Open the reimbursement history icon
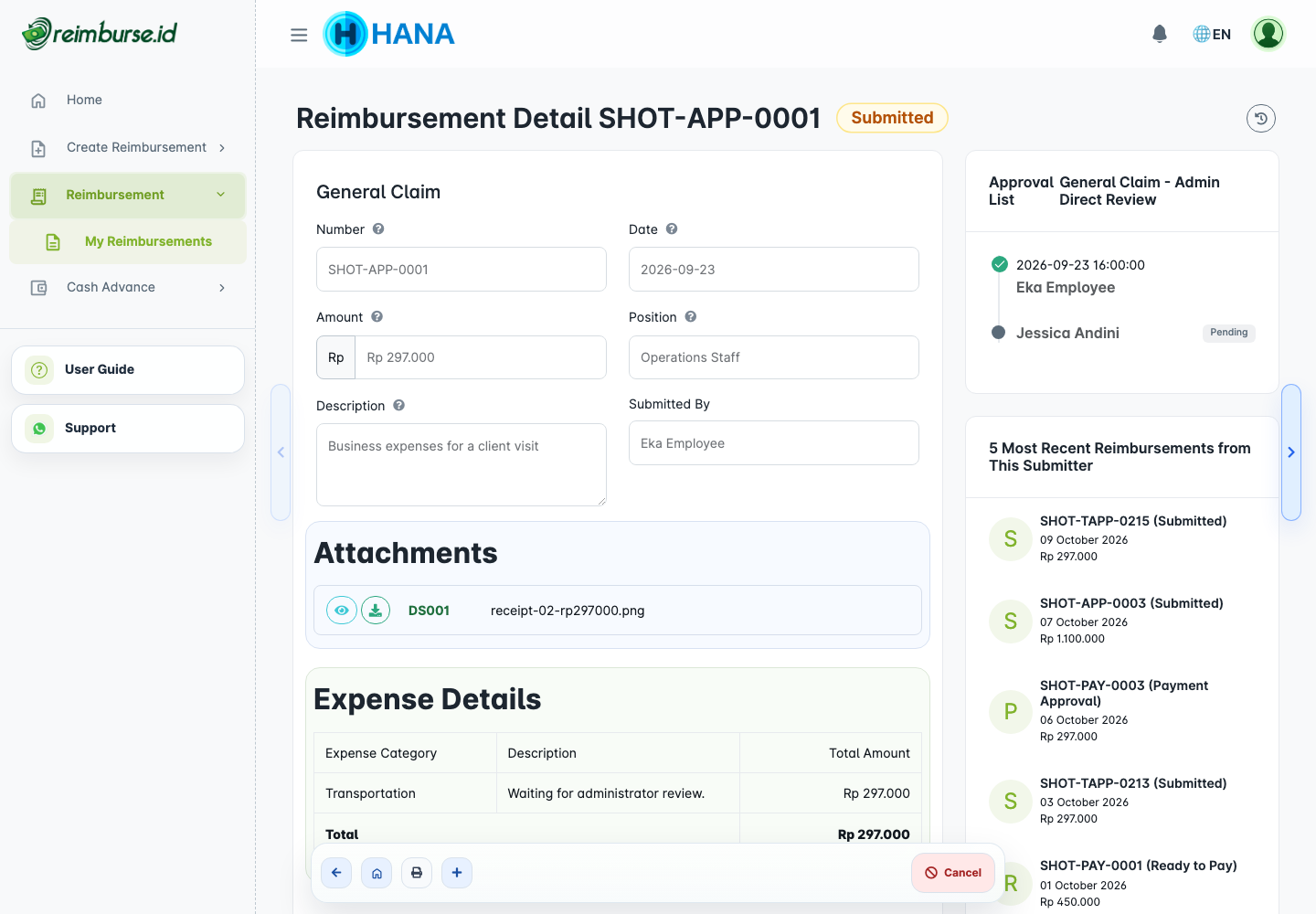Image resolution: width=1316 pixels, height=914 pixels. [x=1261, y=118]
